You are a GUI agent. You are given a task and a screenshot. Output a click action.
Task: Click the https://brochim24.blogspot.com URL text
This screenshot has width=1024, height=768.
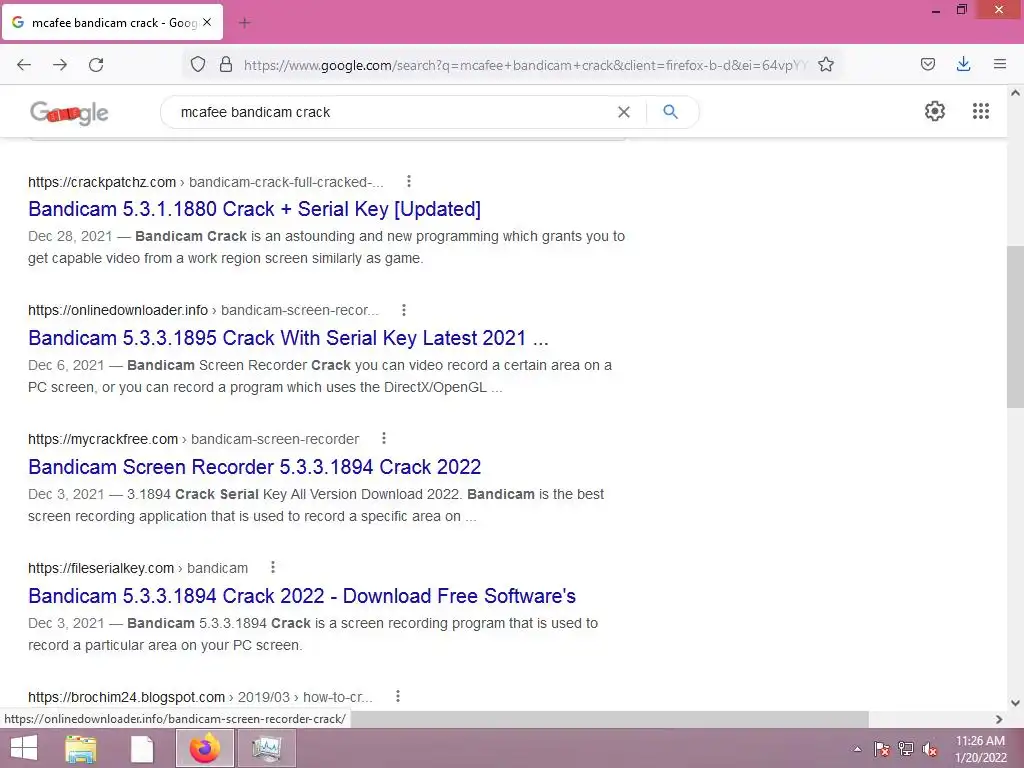[126, 697]
